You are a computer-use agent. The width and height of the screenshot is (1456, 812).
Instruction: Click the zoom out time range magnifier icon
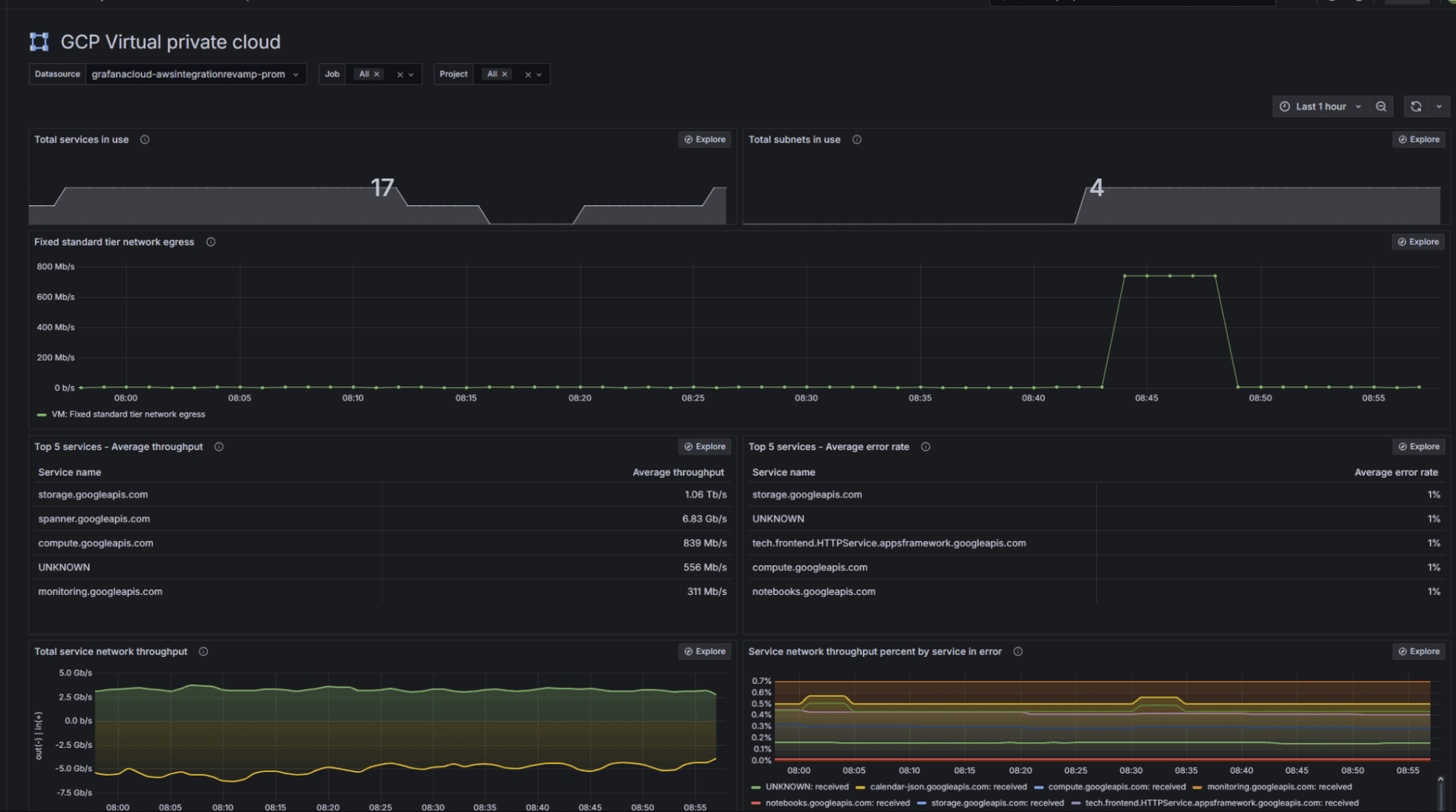pyautogui.click(x=1381, y=106)
